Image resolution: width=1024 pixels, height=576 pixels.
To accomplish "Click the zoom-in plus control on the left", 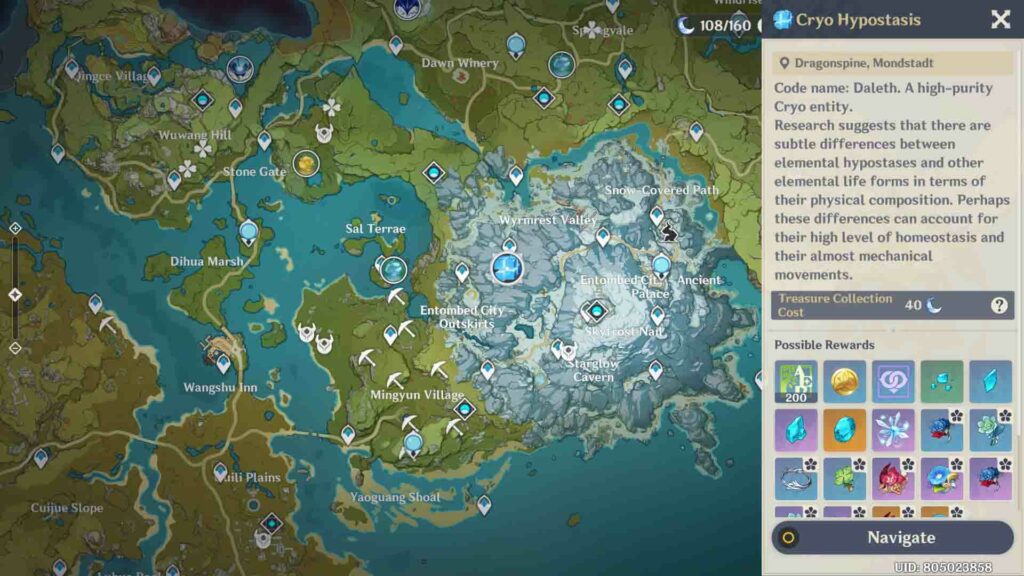I will (15, 227).
